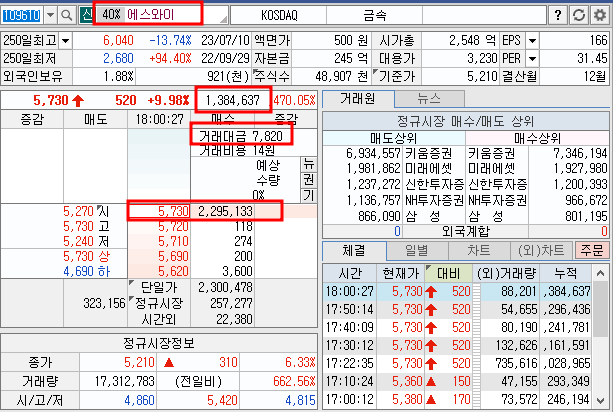Screen dimensions: 613x412
Task: Switch to the 차트 tab
Action: [479, 251]
